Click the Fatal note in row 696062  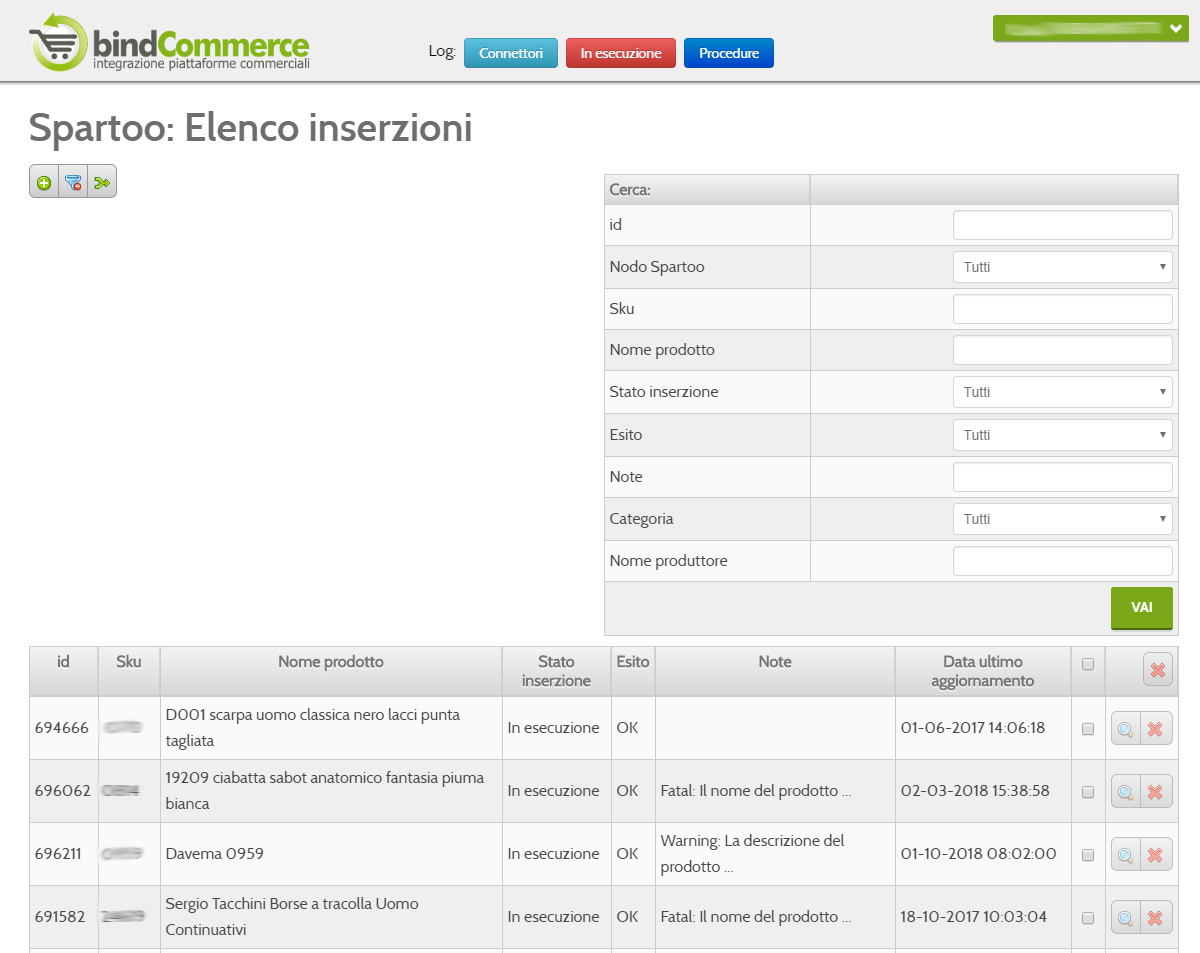pyautogui.click(x=756, y=791)
